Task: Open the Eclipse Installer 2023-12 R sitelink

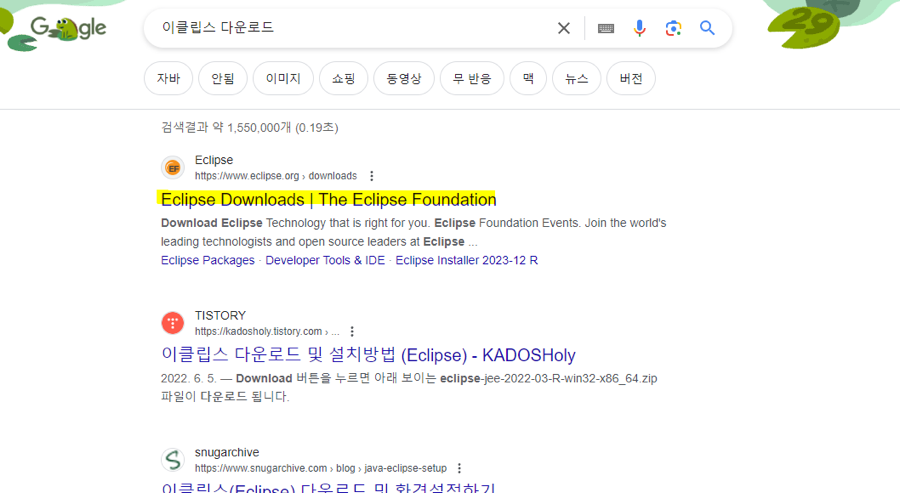Action: tap(467, 261)
